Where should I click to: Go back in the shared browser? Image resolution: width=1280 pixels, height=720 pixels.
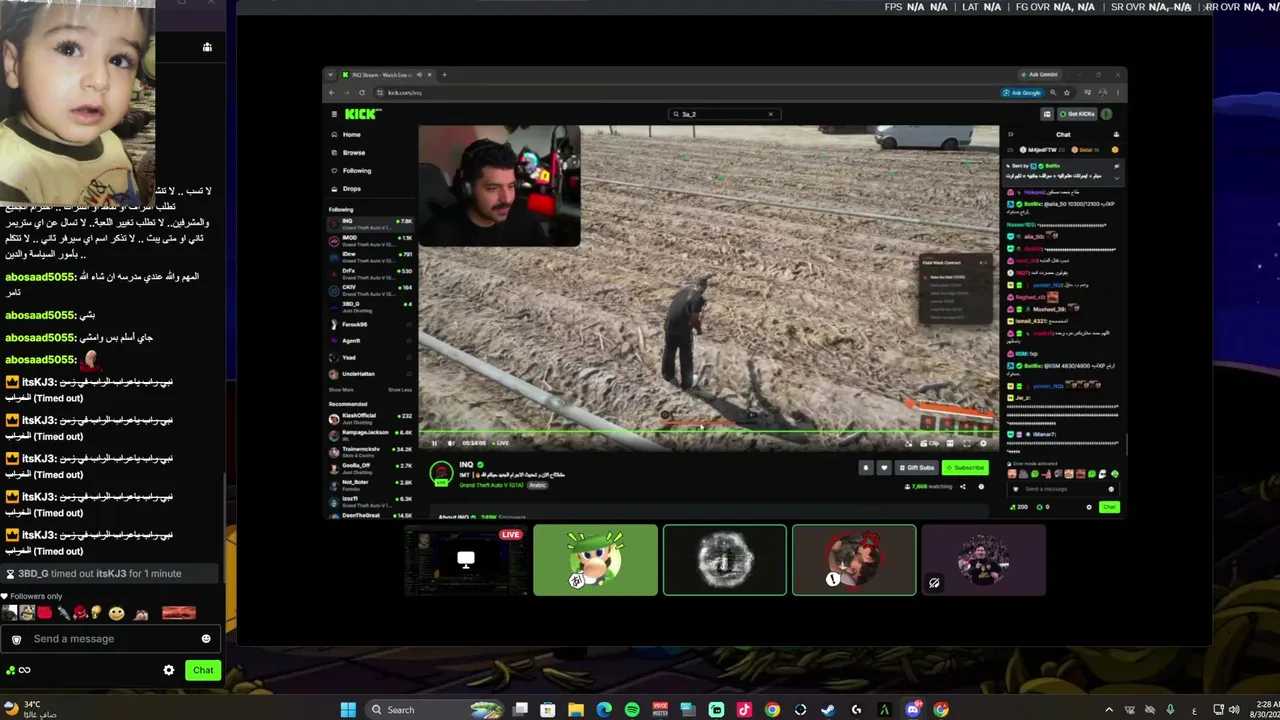332,93
